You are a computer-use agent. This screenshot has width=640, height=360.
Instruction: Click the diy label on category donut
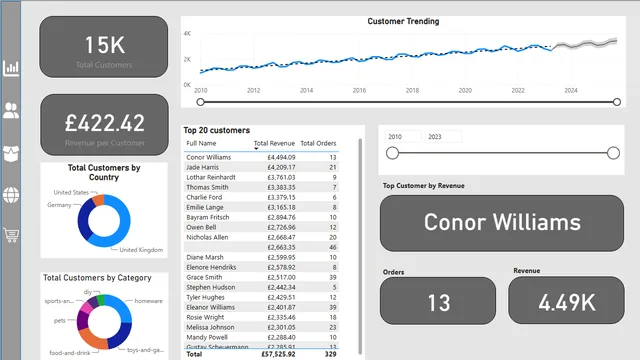tap(88, 292)
